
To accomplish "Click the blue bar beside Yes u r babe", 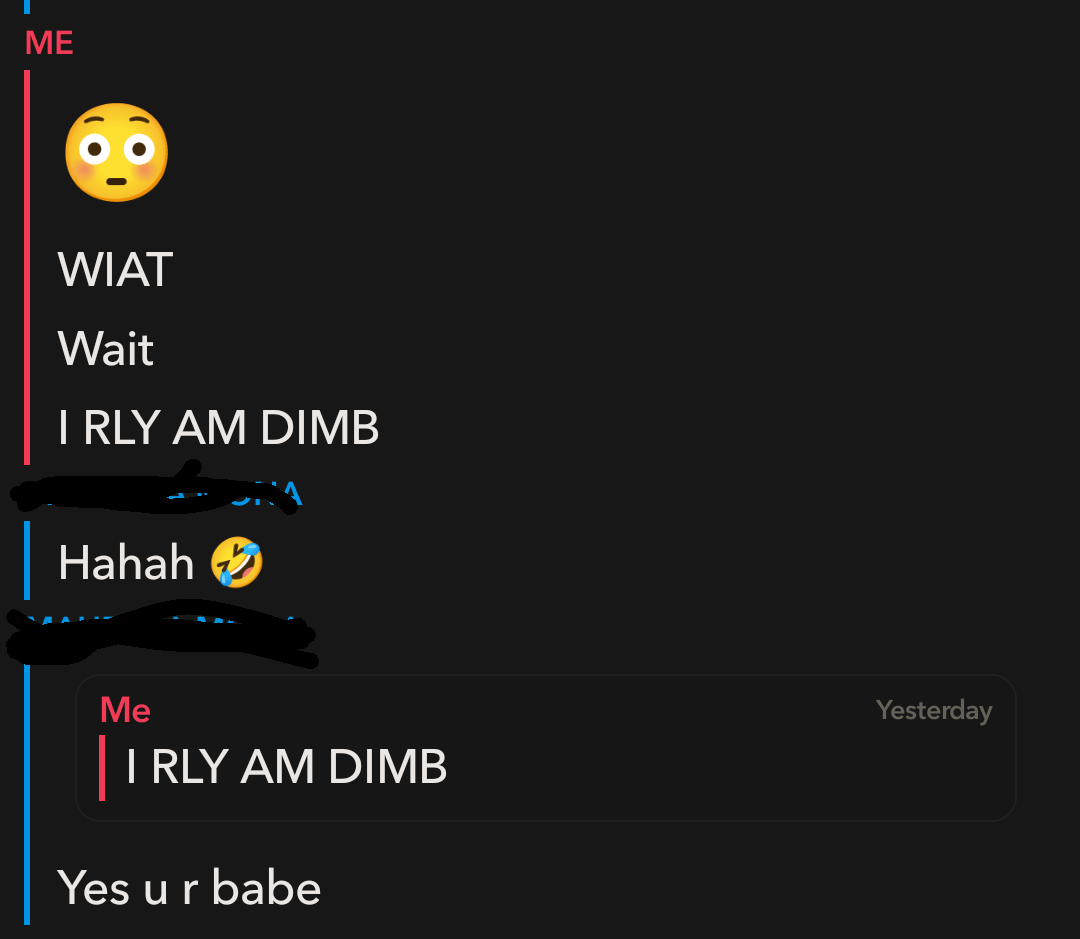I will [x=27, y=795].
